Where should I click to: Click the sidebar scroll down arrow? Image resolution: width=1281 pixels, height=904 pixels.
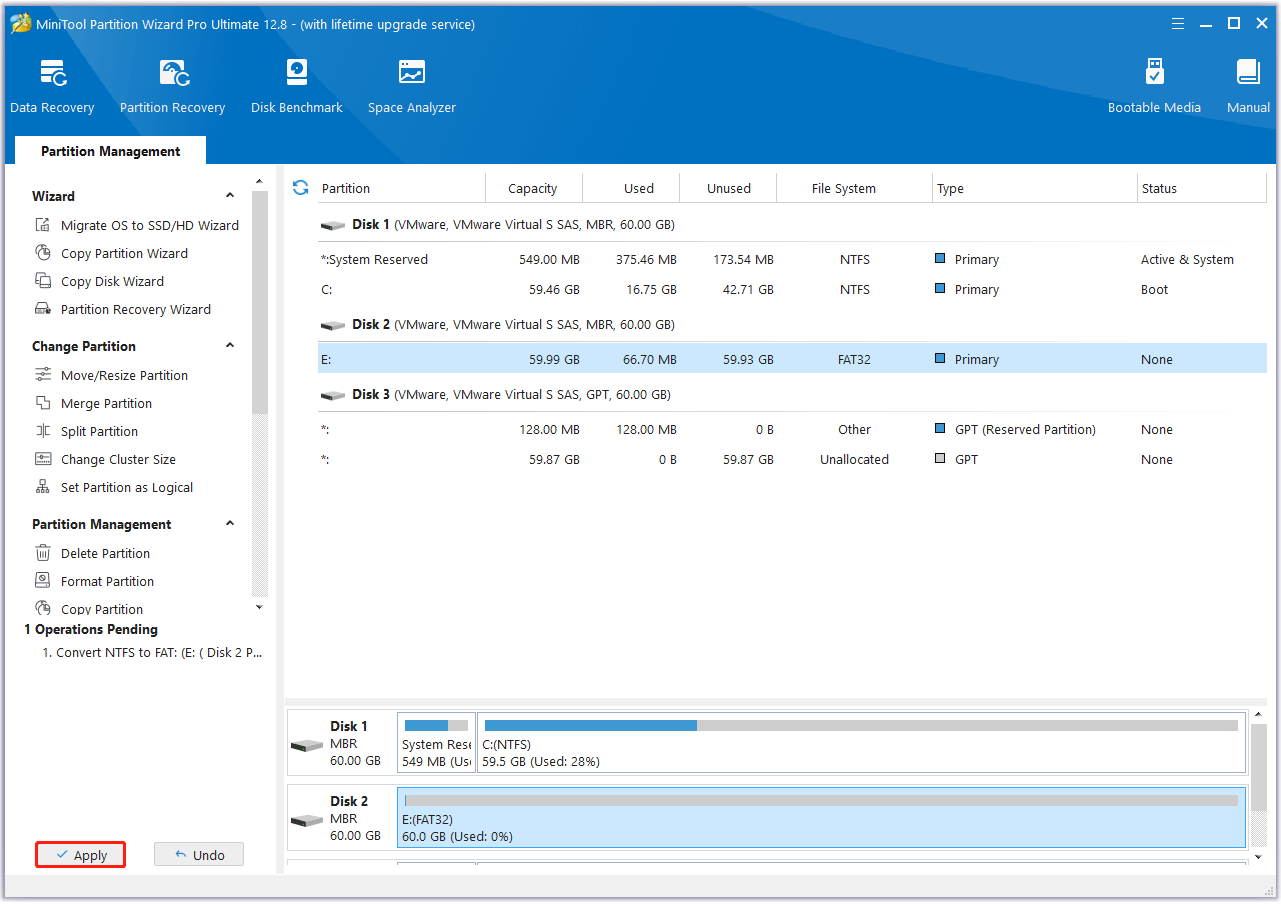[x=260, y=607]
